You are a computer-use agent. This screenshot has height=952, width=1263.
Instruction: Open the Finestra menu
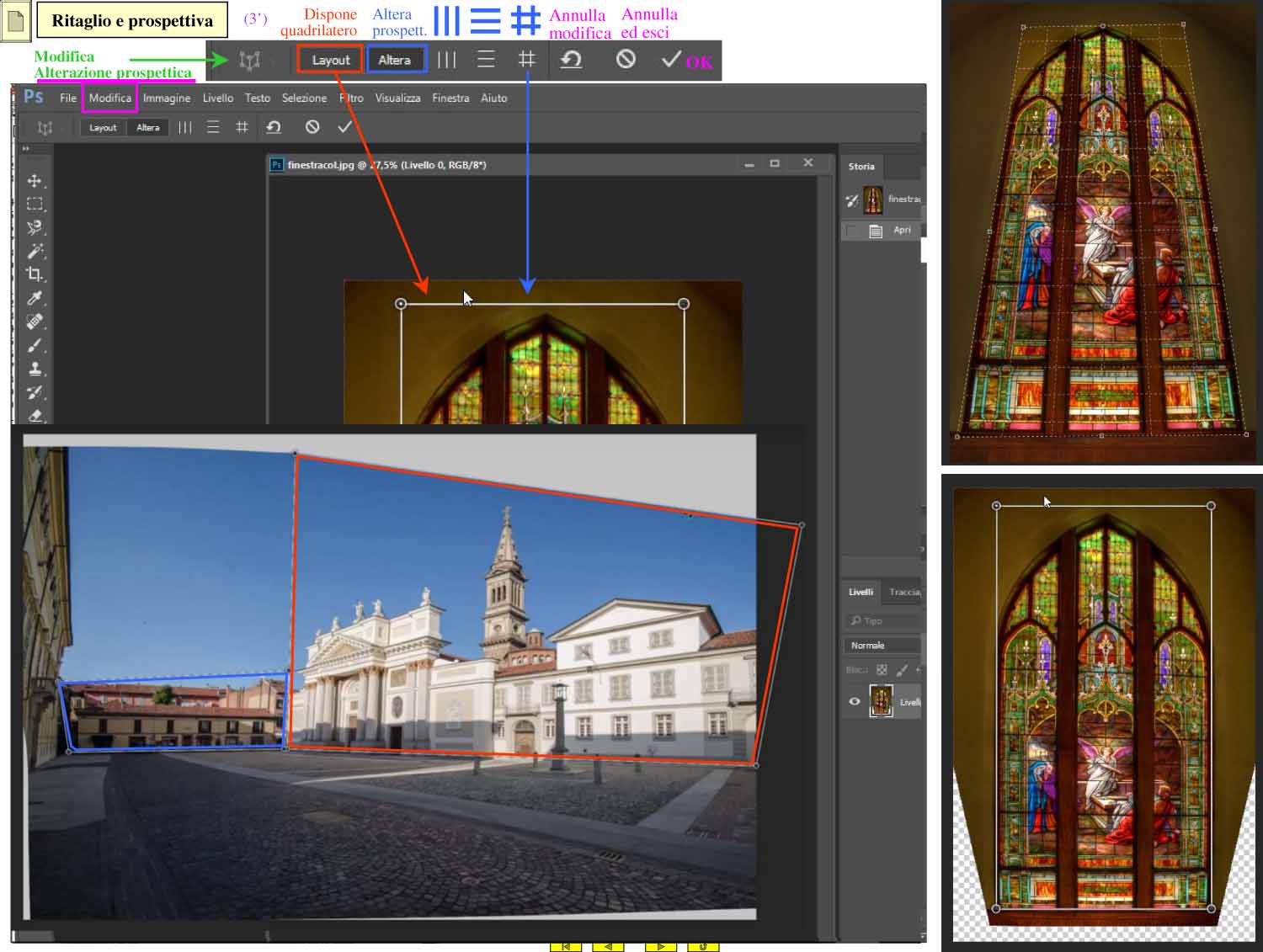tap(450, 98)
